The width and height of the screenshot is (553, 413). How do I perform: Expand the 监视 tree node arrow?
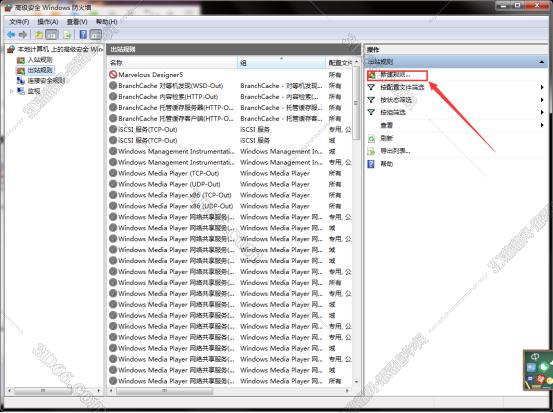tap(11, 91)
